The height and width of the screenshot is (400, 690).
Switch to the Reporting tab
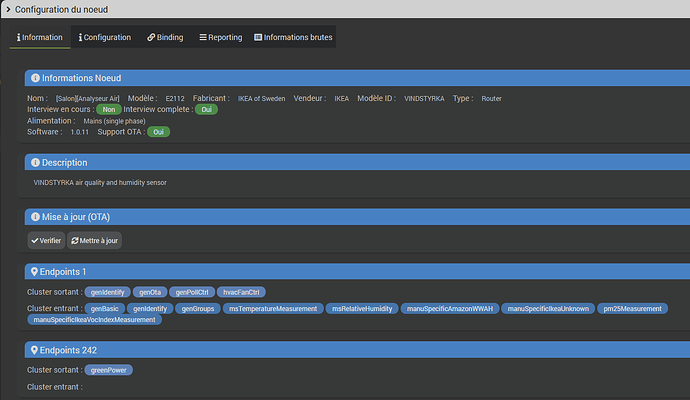pos(220,37)
